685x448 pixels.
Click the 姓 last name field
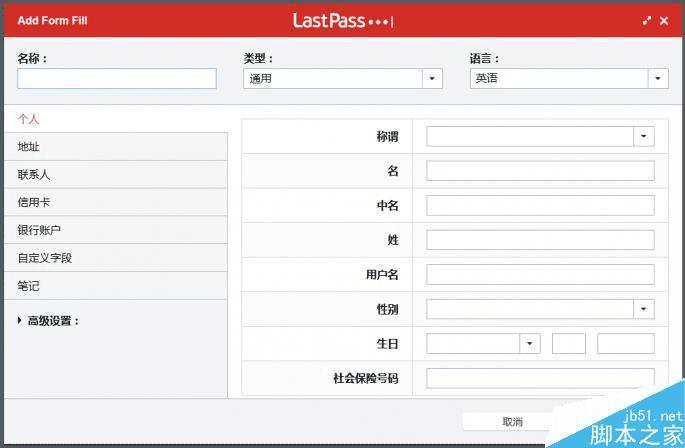coord(540,240)
